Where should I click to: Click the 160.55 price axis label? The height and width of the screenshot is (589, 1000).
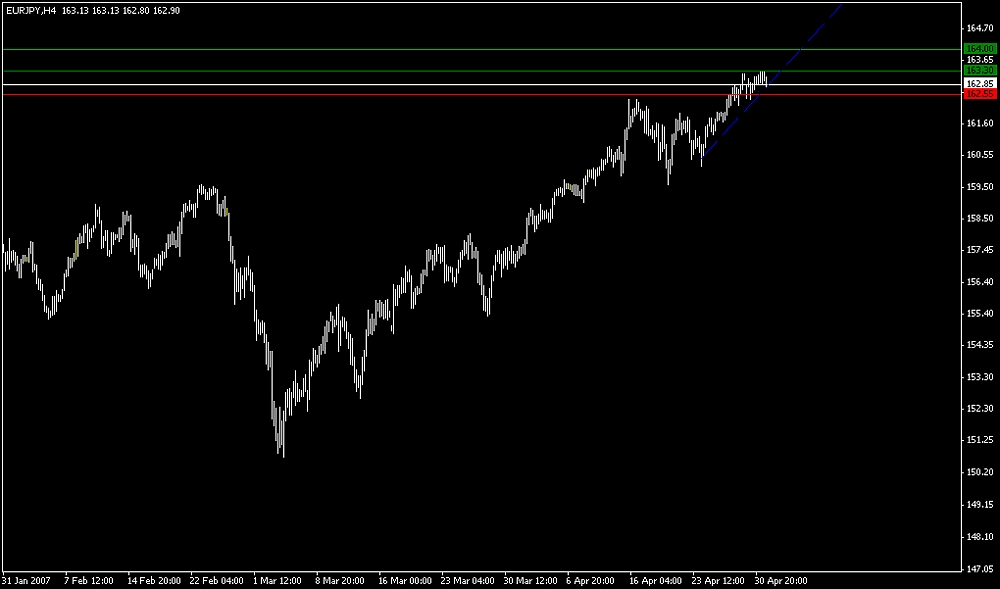[980, 155]
